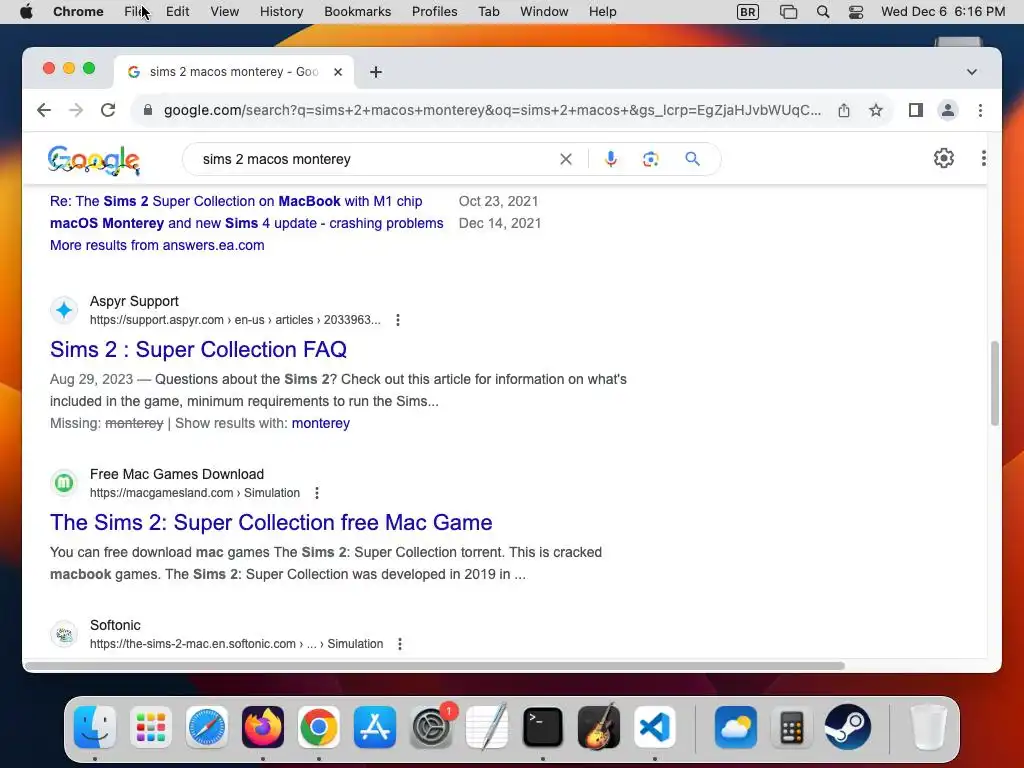The width and height of the screenshot is (1024, 768).
Task: Go to Google homepage via logo
Action: [x=94, y=161]
